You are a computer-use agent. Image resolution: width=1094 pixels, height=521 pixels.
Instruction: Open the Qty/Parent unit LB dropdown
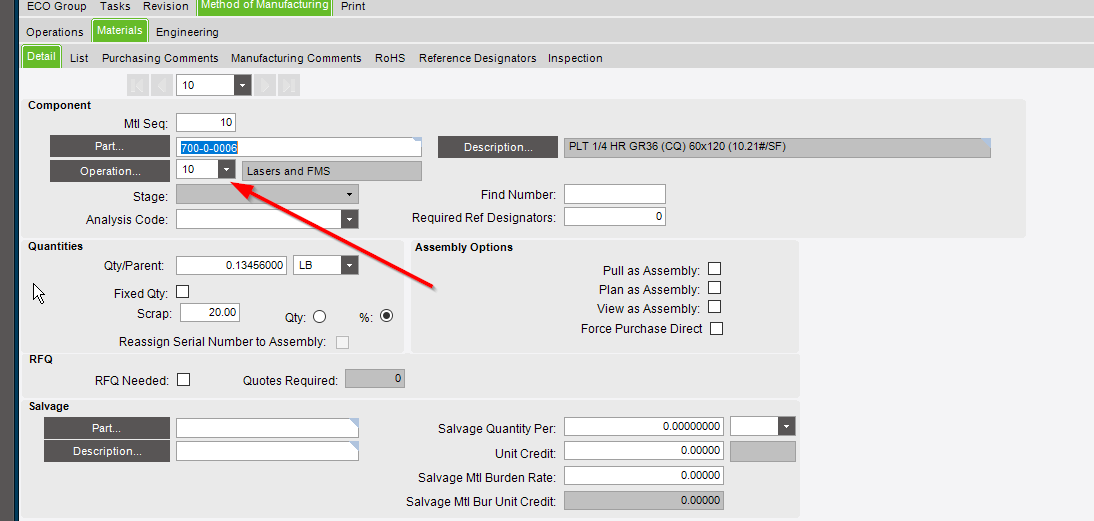tap(350, 265)
